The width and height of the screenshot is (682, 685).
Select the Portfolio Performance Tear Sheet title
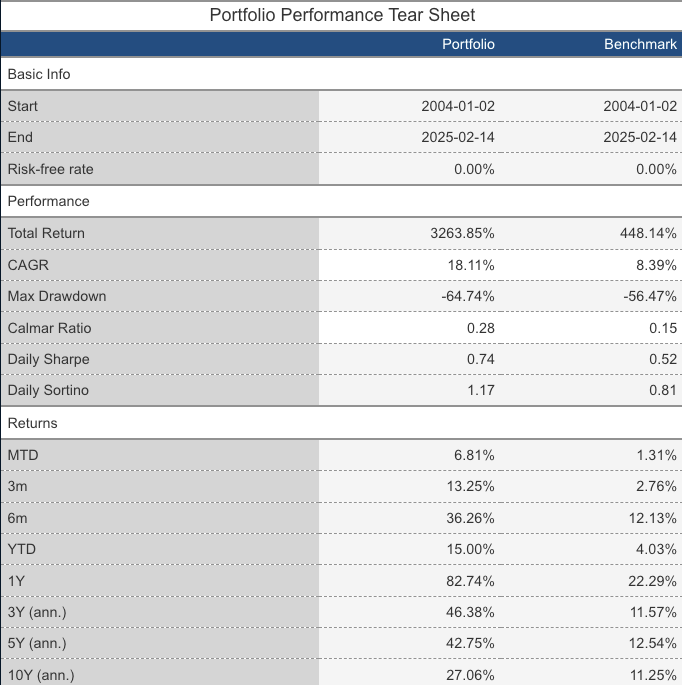pyautogui.click(x=342, y=15)
